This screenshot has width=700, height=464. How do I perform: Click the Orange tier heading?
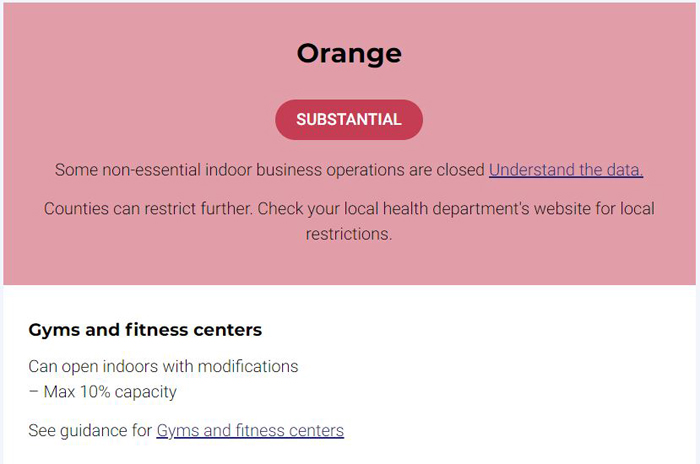click(x=349, y=53)
